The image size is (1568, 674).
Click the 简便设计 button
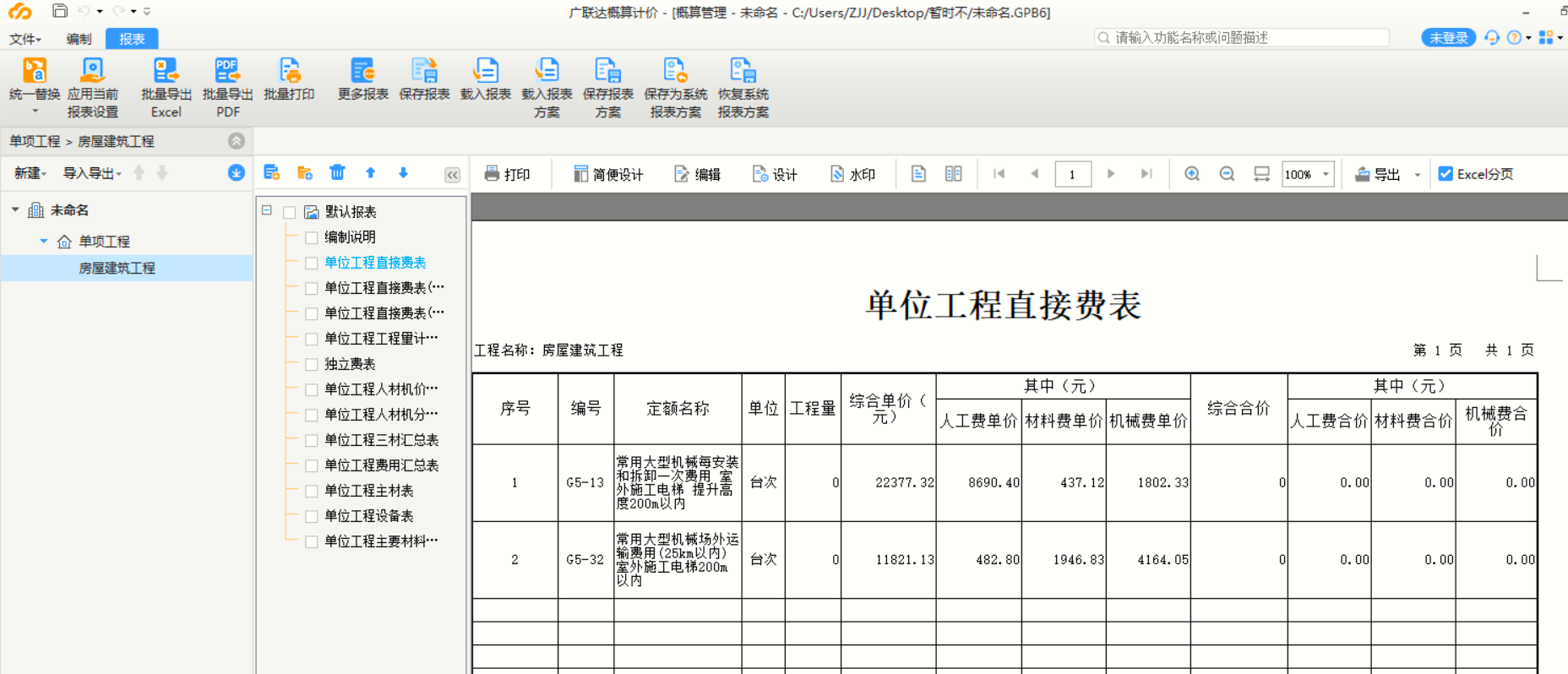coord(608,174)
